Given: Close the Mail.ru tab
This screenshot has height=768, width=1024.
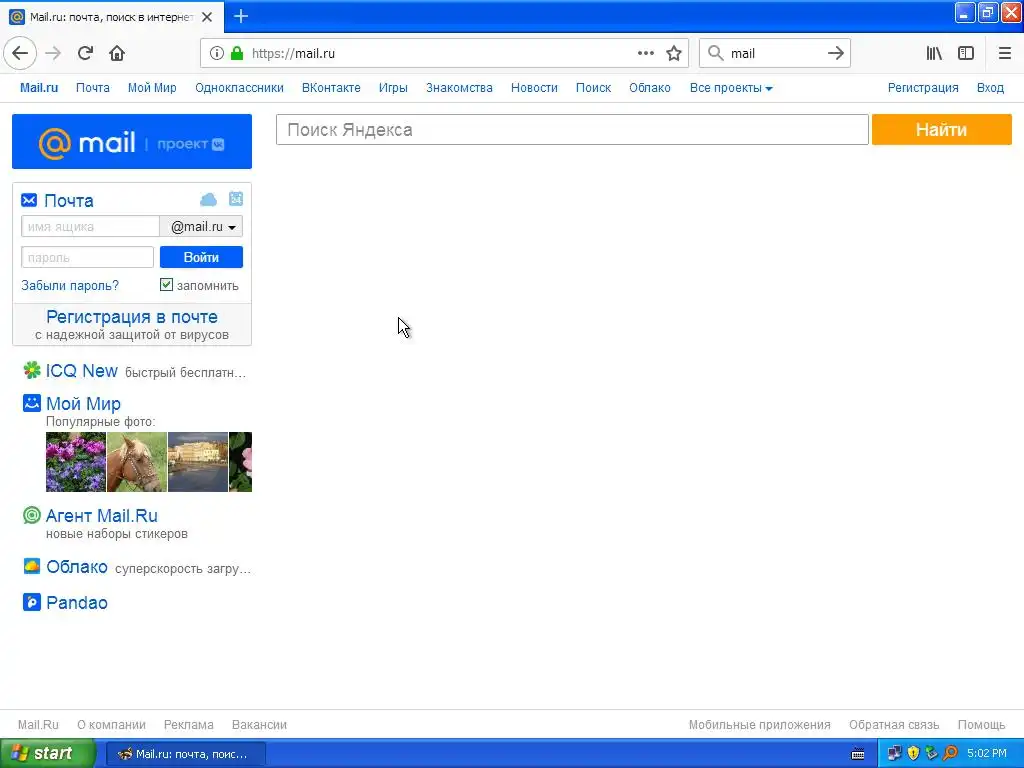Looking at the screenshot, I should 207,17.
